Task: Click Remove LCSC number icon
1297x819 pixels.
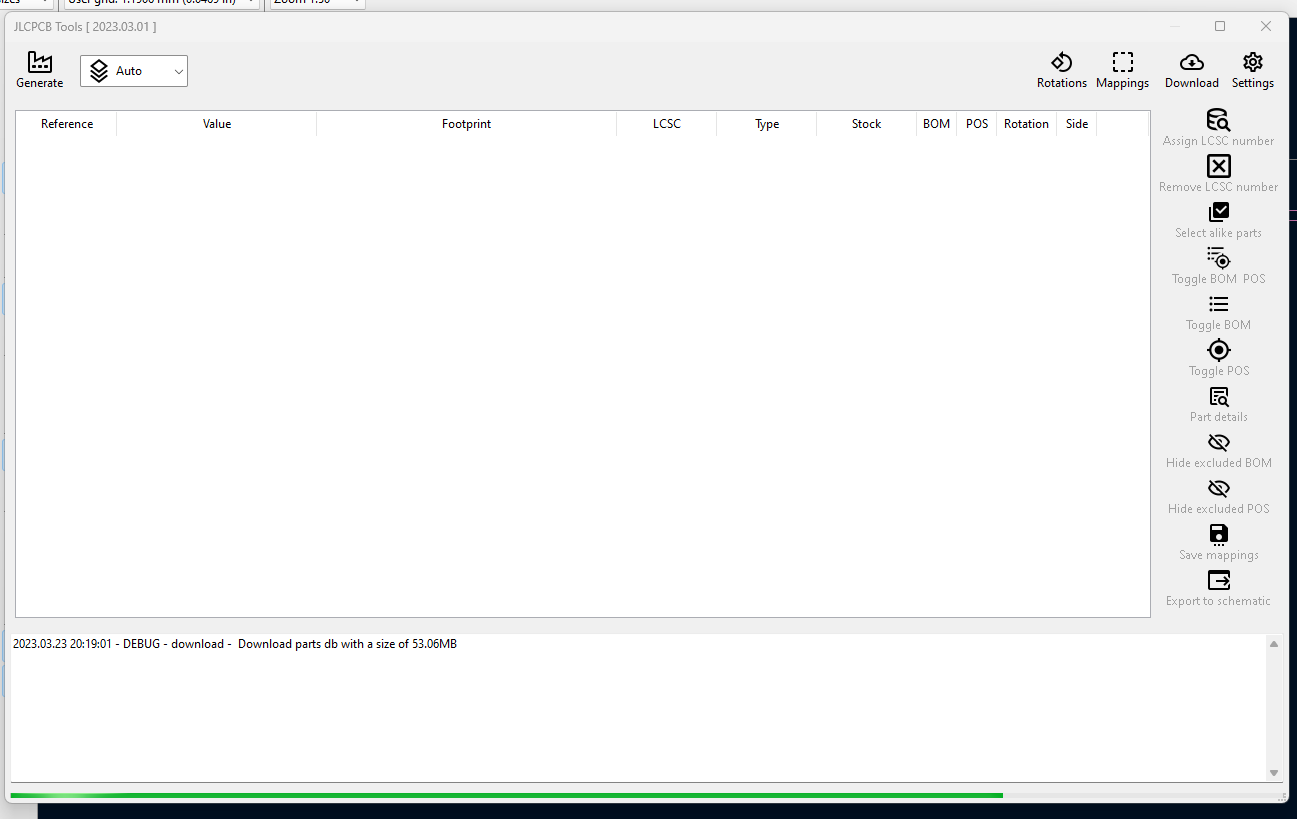Action: click(1219, 166)
